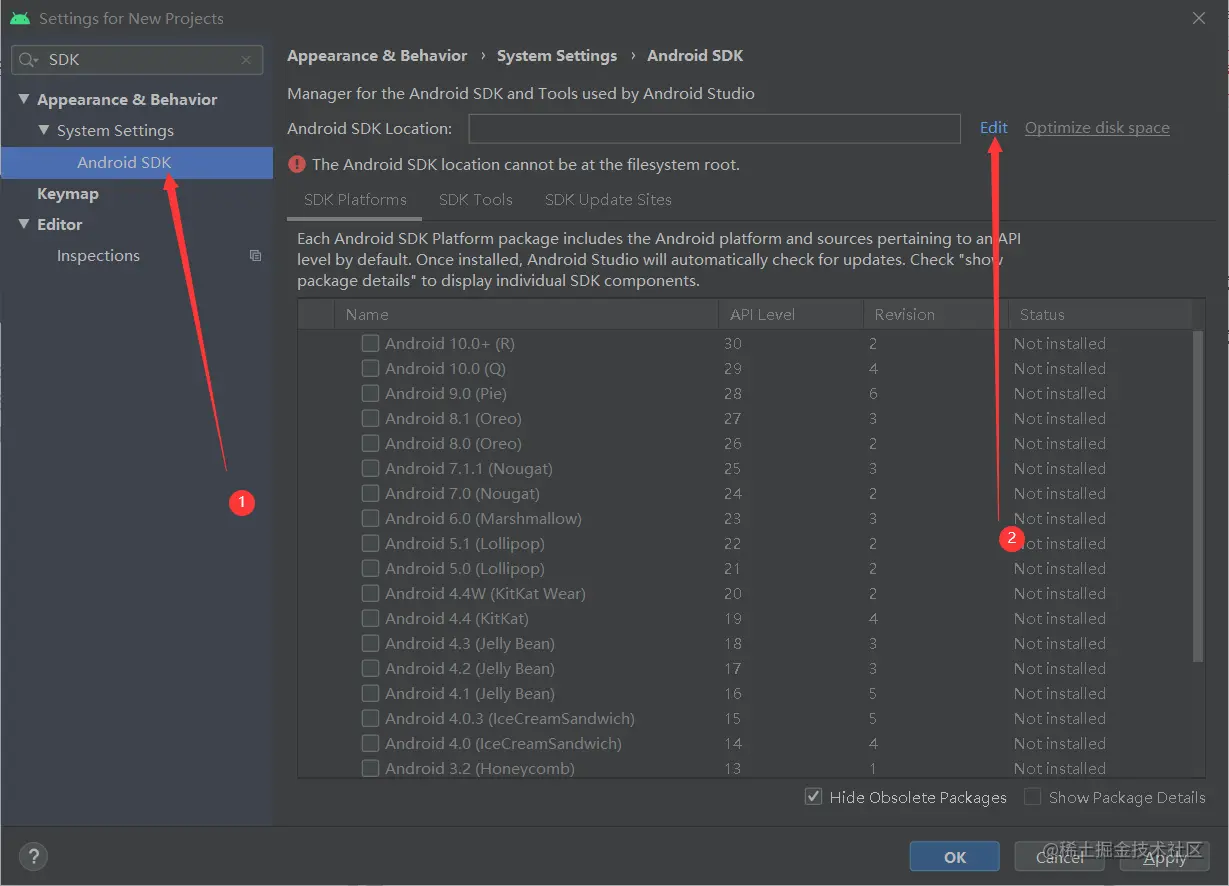Click API level 19 cell
The width and height of the screenshot is (1229, 886).
point(733,618)
